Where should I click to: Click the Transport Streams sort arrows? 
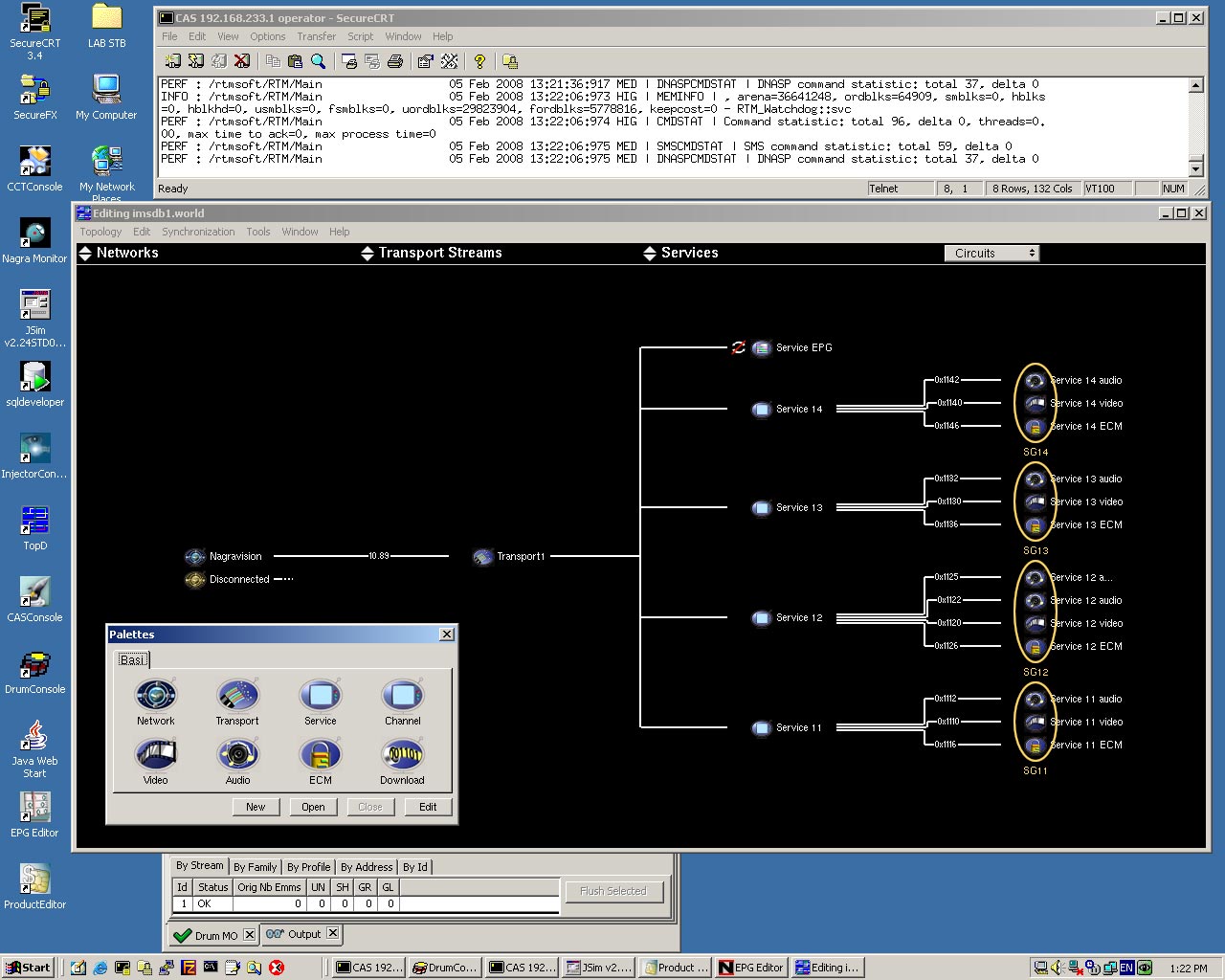(367, 253)
